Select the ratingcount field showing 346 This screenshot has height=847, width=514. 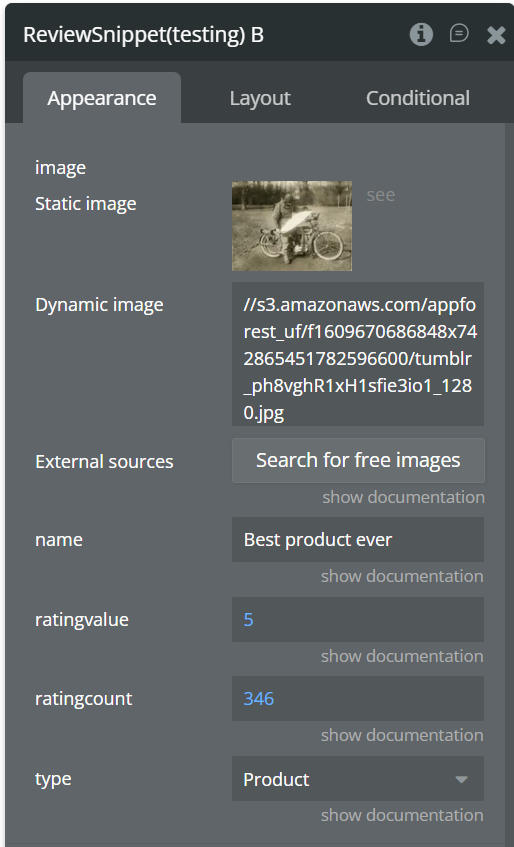[x=358, y=698]
